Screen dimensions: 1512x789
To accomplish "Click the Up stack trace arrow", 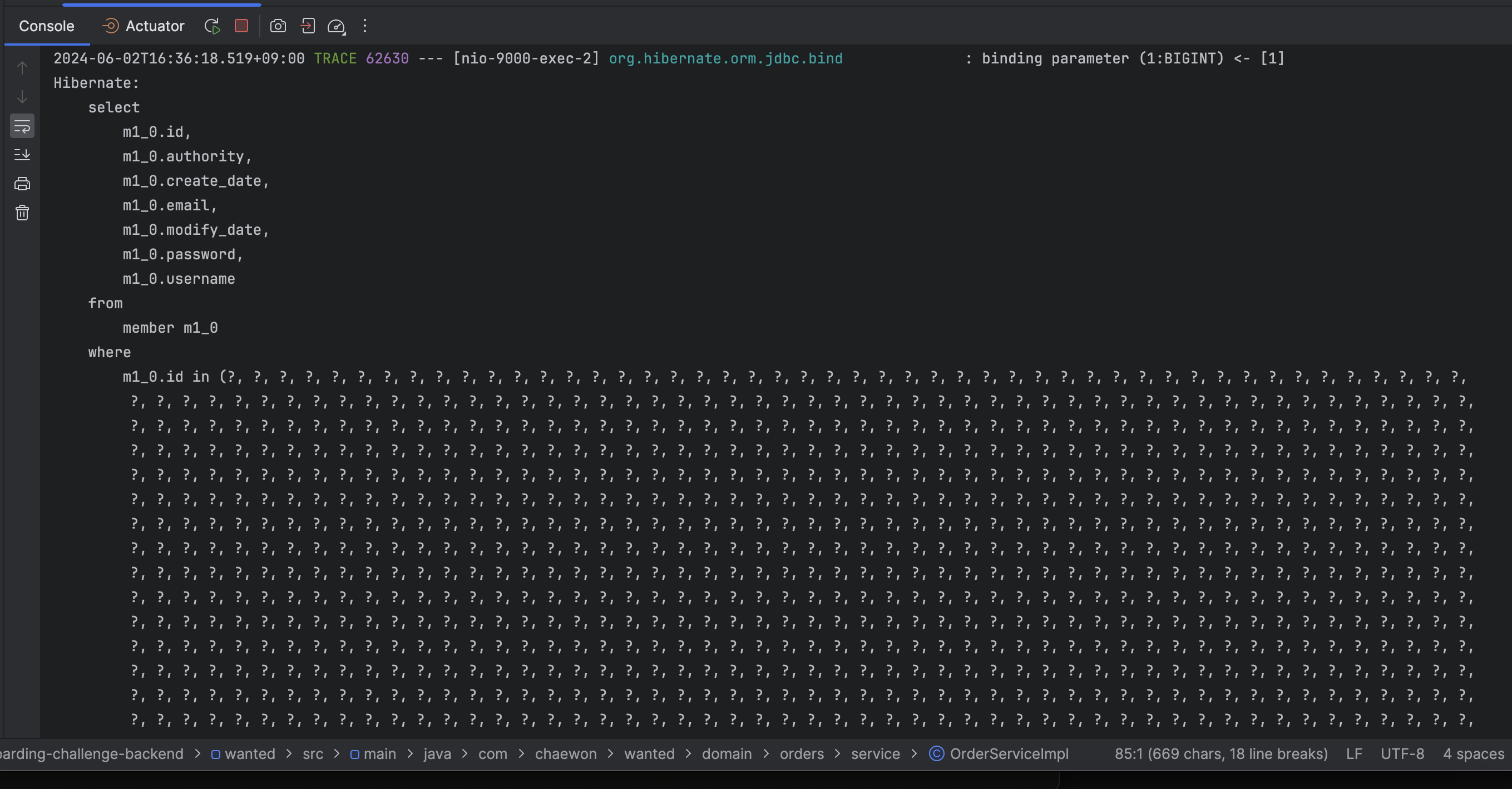I will pyautogui.click(x=22, y=68).
